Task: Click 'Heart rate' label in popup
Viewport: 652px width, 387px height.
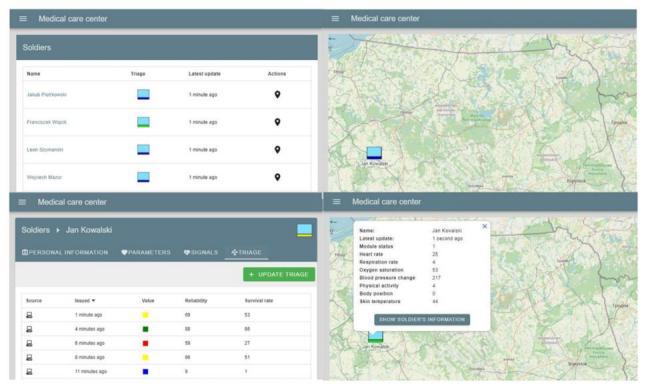Action: (371, 254)
